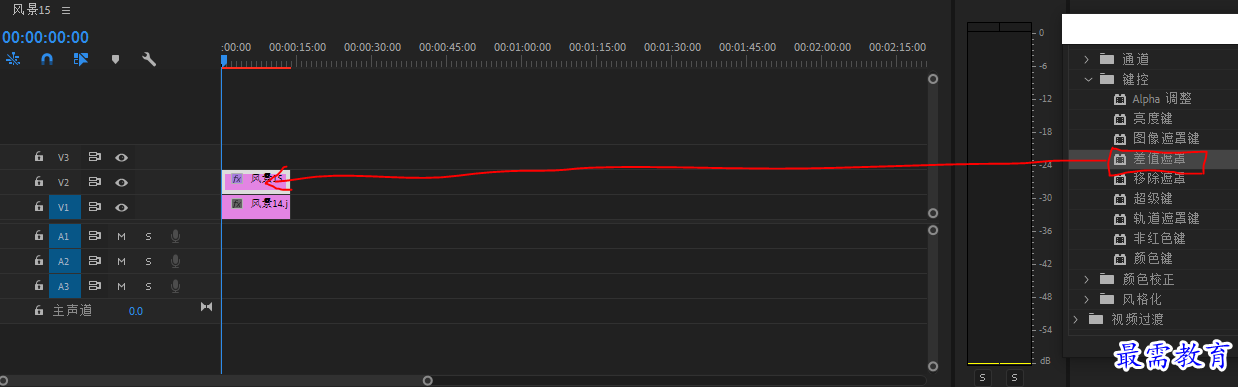Screen dimensions: 1238x387
Task: Click left channel solo S under audio meter
Action: pyautogui.click(x=983, y=377)
